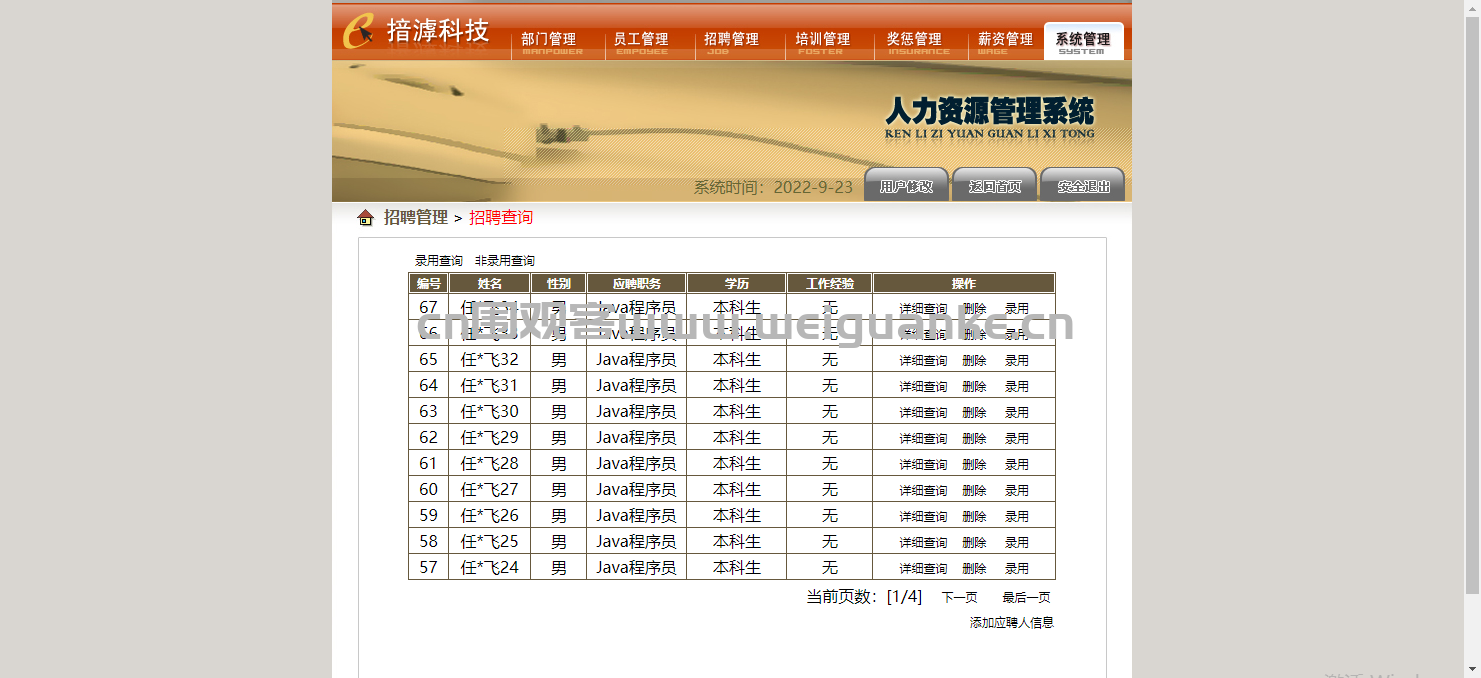Delete applicant number 58
The width and height of the screenshot is (1481, 678).
pos(975,543)
